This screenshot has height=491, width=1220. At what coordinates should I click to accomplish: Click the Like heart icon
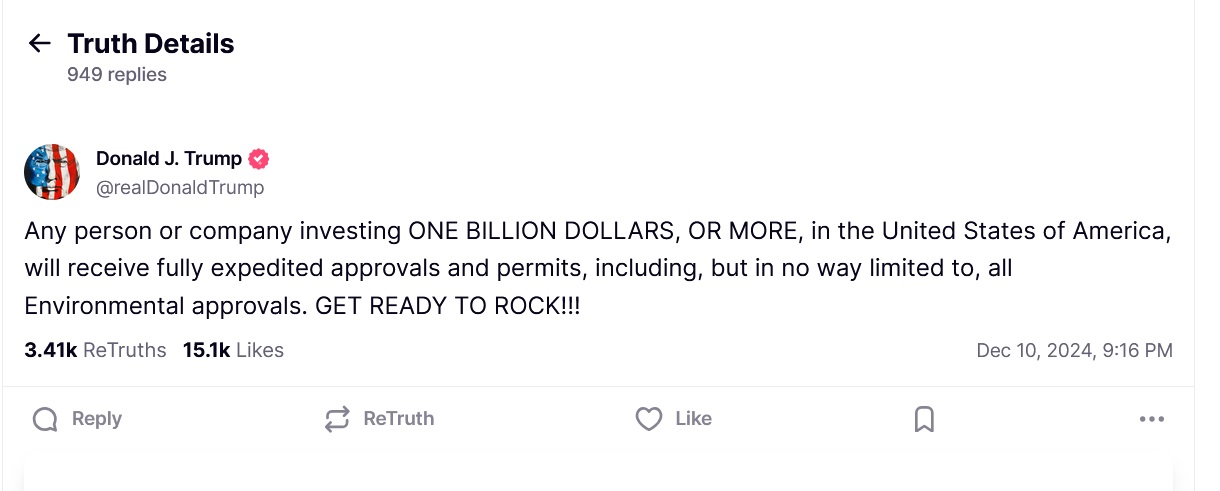tap(649, 419)
